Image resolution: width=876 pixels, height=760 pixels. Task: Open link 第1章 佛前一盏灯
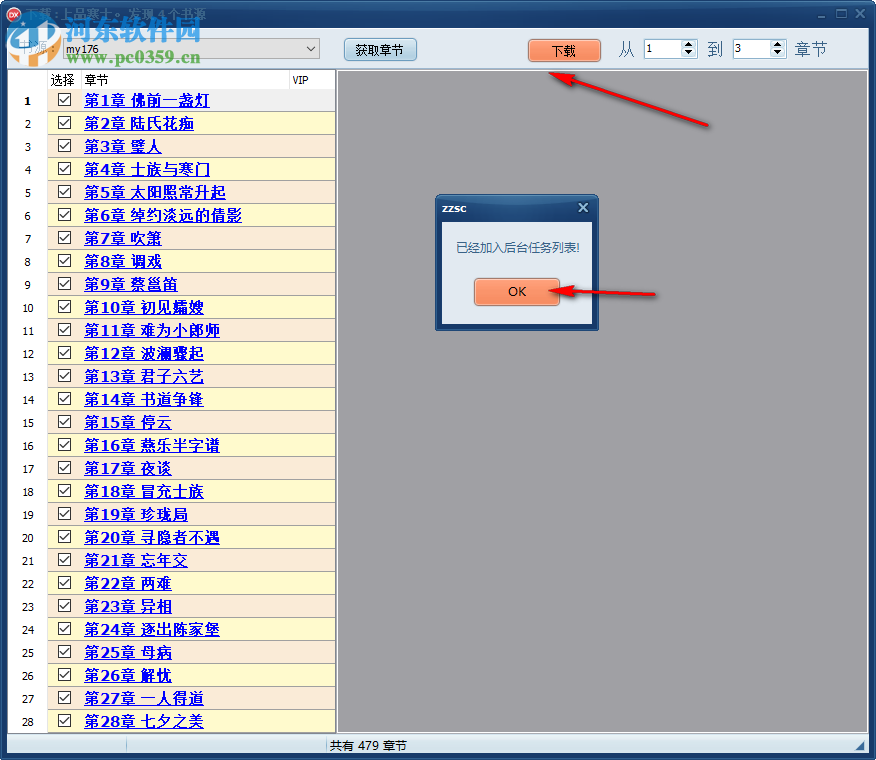point(147,101)
